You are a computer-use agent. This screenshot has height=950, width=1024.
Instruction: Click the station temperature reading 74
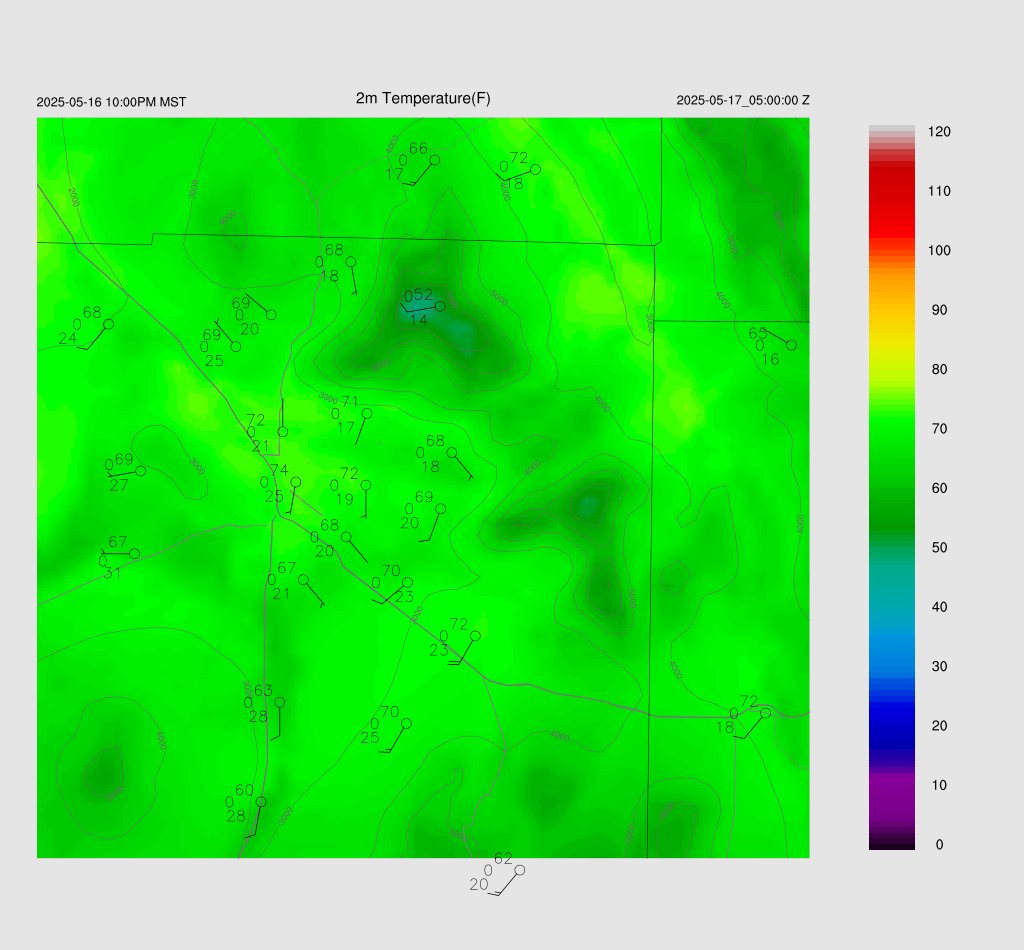[x=279, y=470]
